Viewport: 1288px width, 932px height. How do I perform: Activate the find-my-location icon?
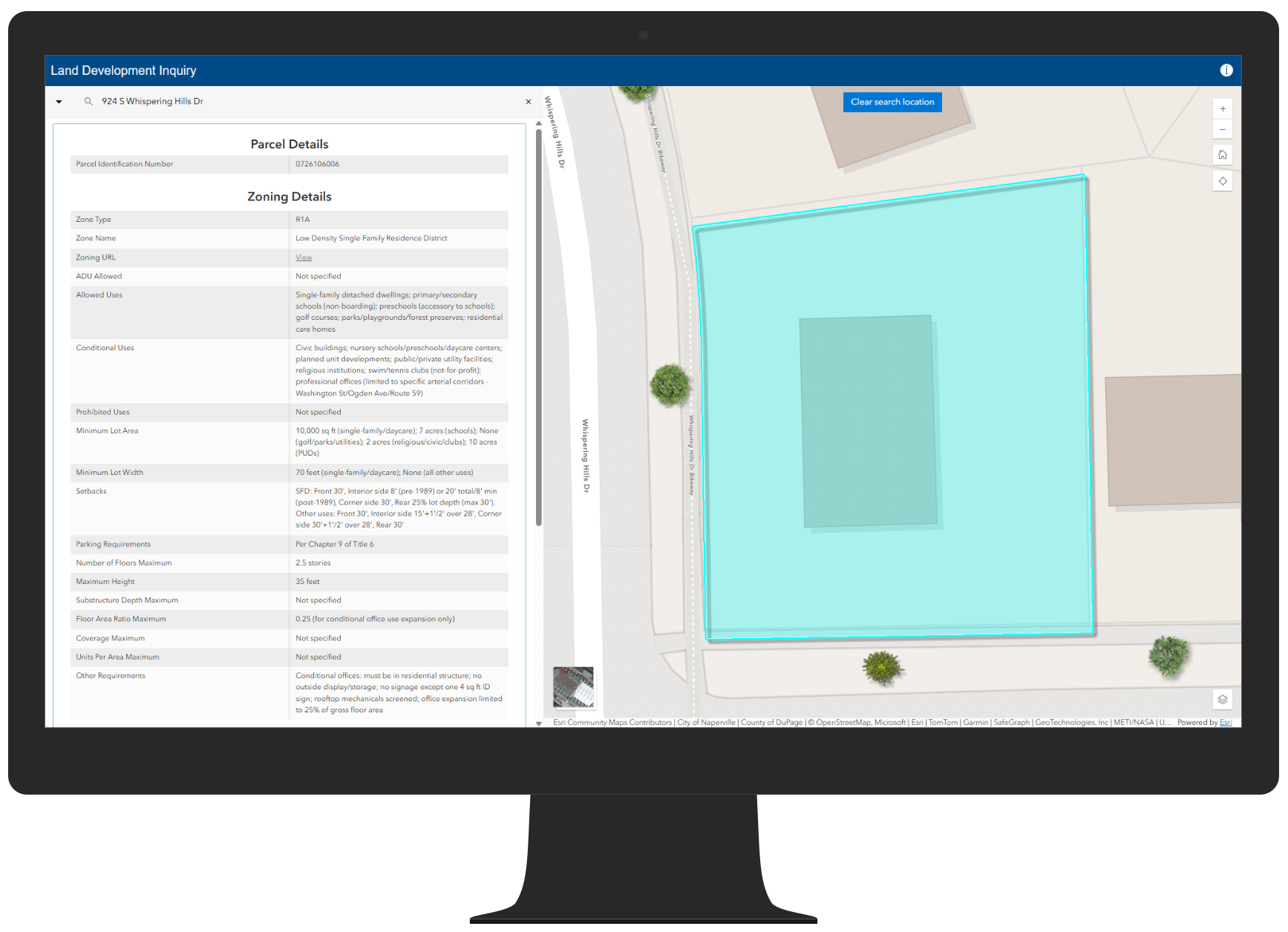pos(1223,180)
